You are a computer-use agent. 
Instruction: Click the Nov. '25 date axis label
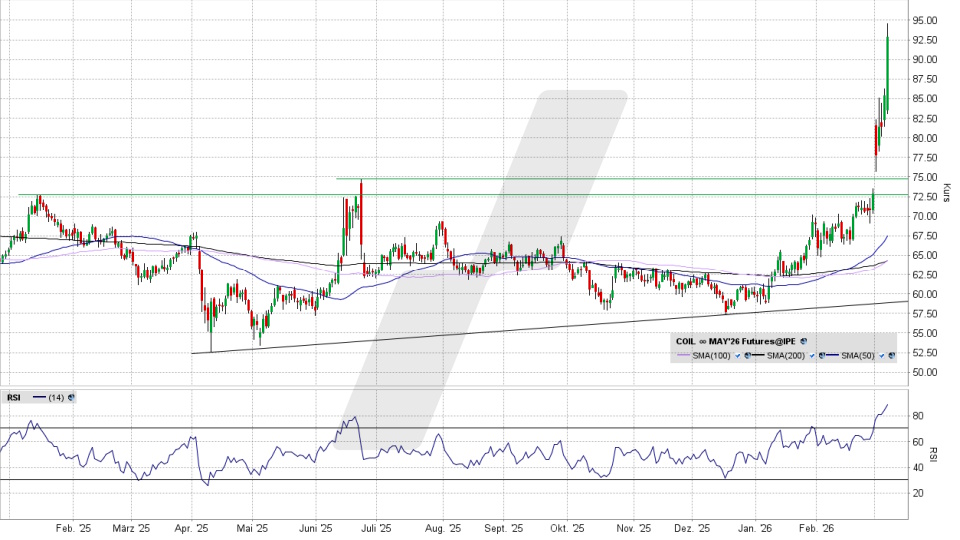(x=634, y=528)
